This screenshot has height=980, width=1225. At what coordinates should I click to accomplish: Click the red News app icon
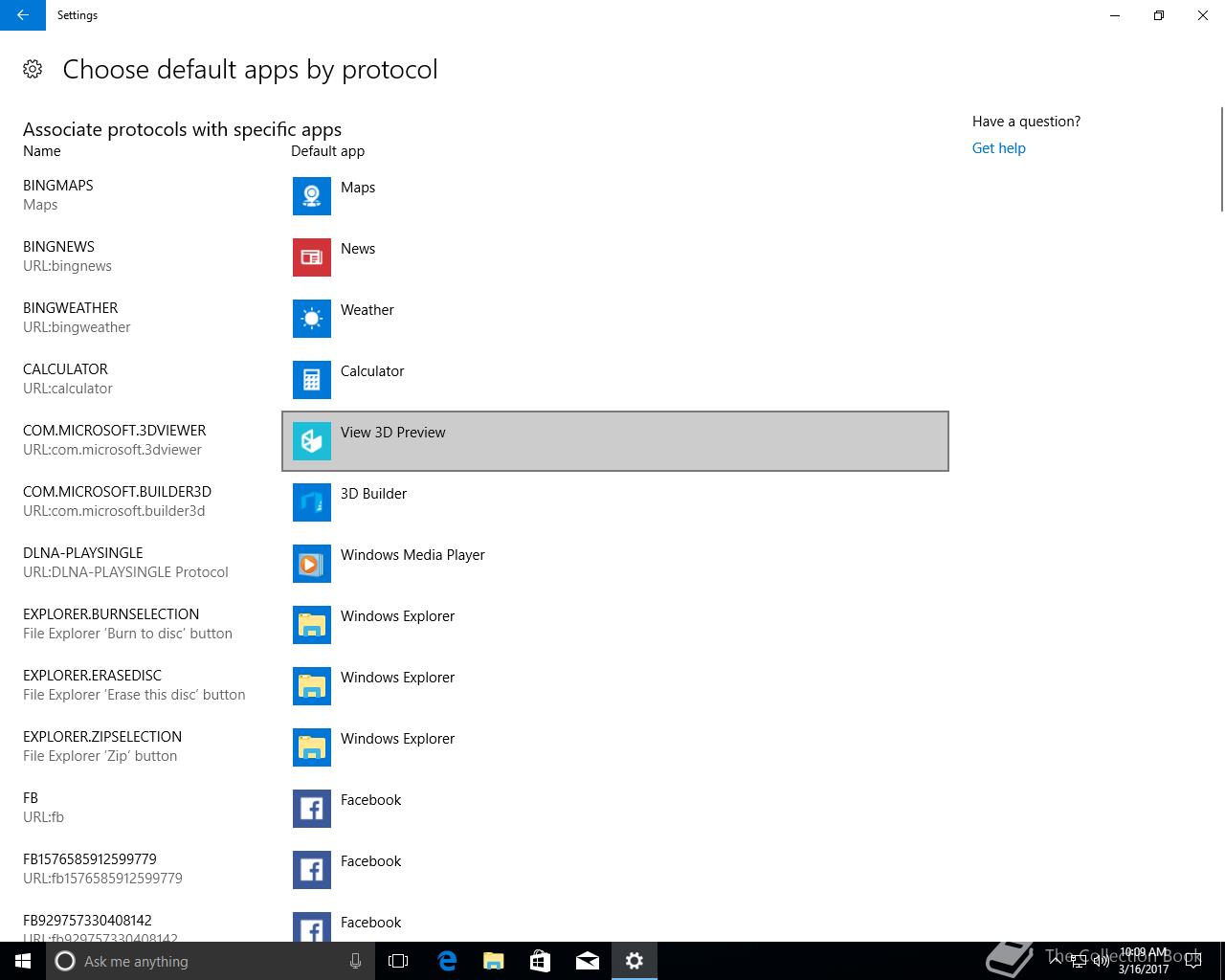pos(312,257)
